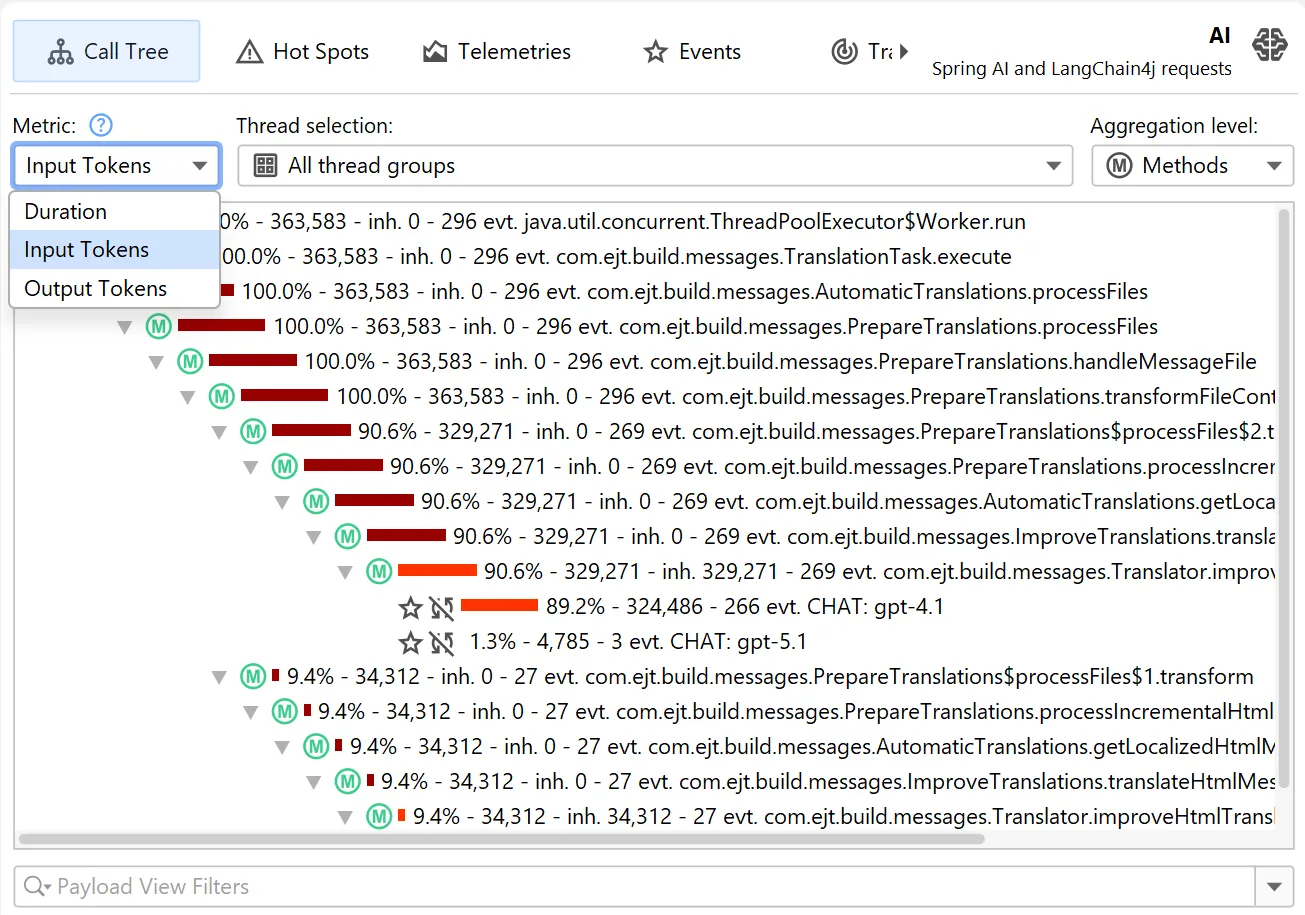Viewport: 1305px width, 915px height.
Task: Click the crossed arrows icon beside gpt-4.1
Action: tap(442, 607)
